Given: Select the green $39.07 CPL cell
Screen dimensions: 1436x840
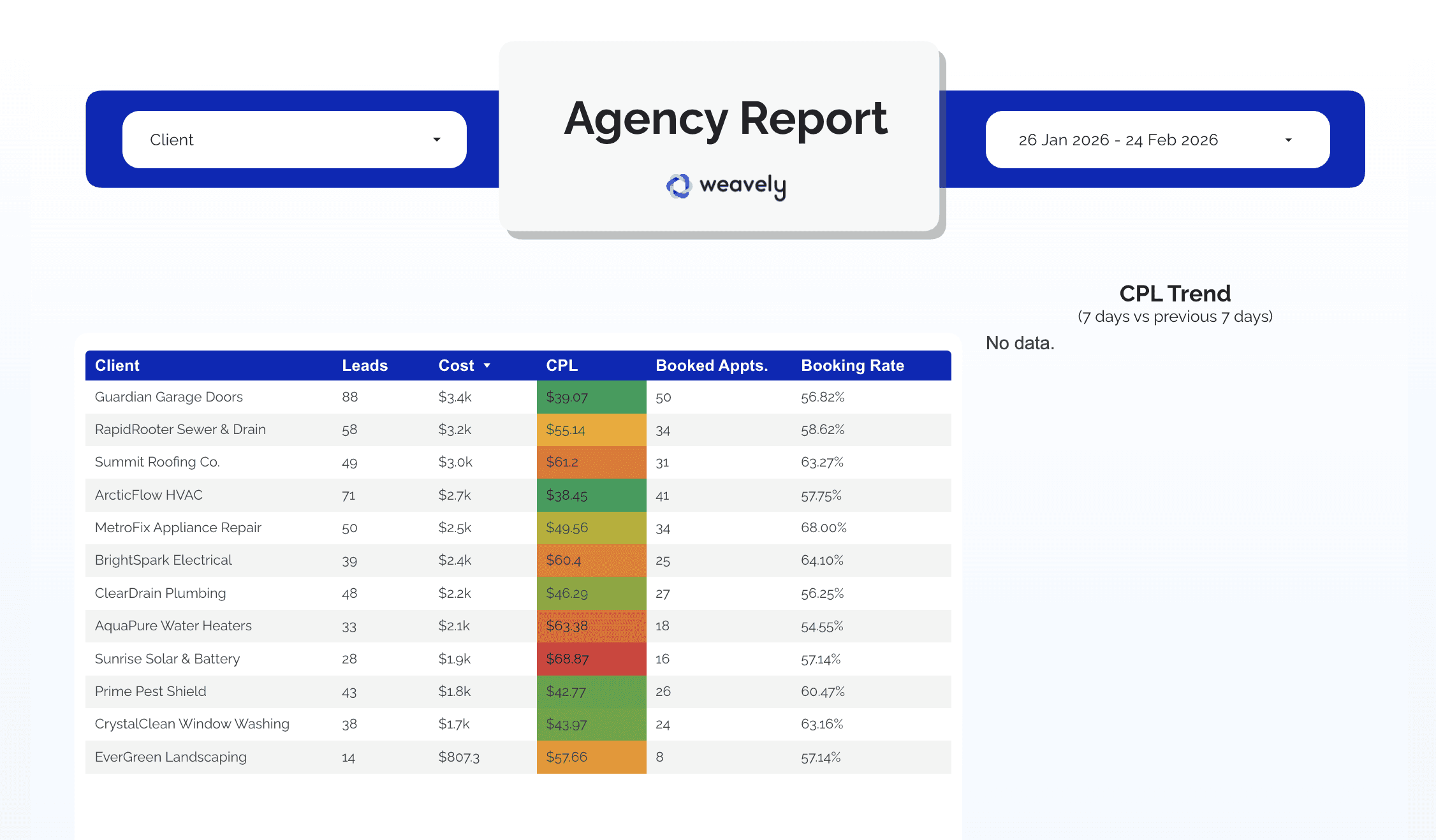Looking at the screenshot, I should pyautogui.click(x=591, y=397).
